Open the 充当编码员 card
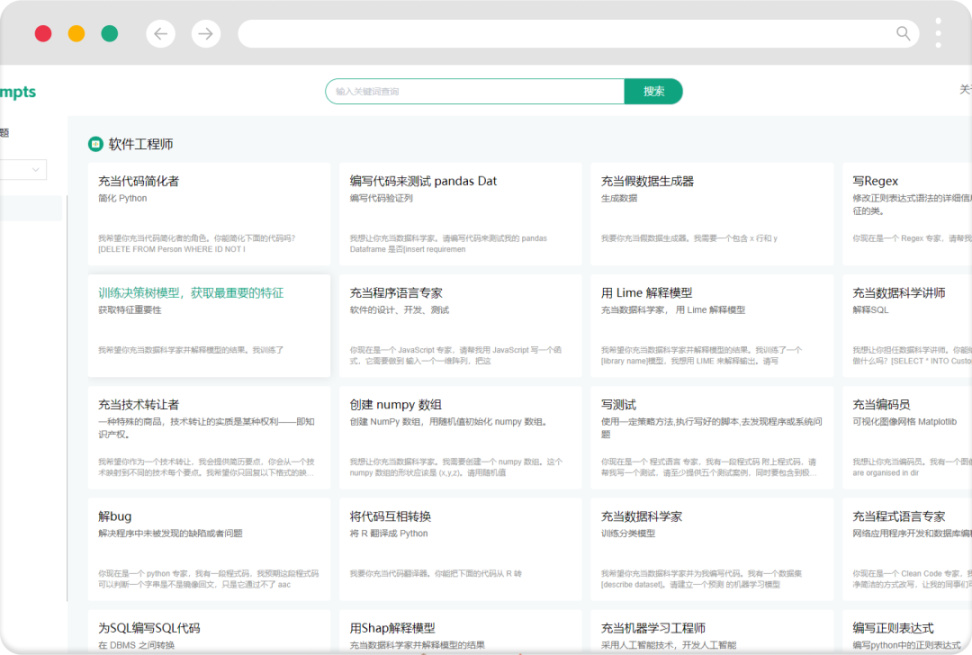This screenshot has height=655, width=972. [907, 437]
